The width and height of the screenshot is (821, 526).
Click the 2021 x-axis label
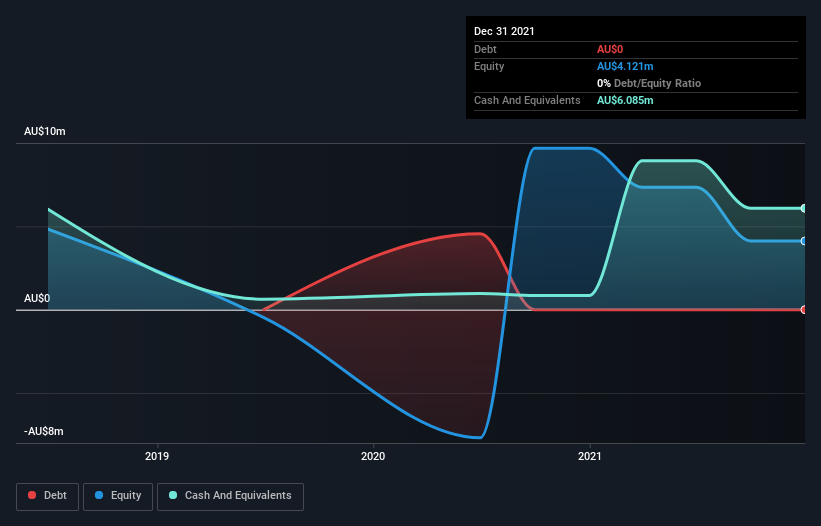coord(590,456)
